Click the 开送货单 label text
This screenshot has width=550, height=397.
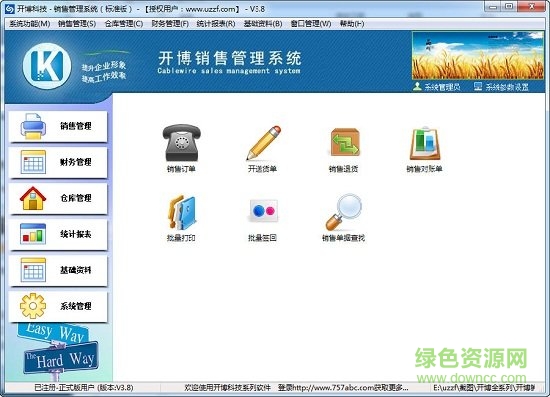262,169
